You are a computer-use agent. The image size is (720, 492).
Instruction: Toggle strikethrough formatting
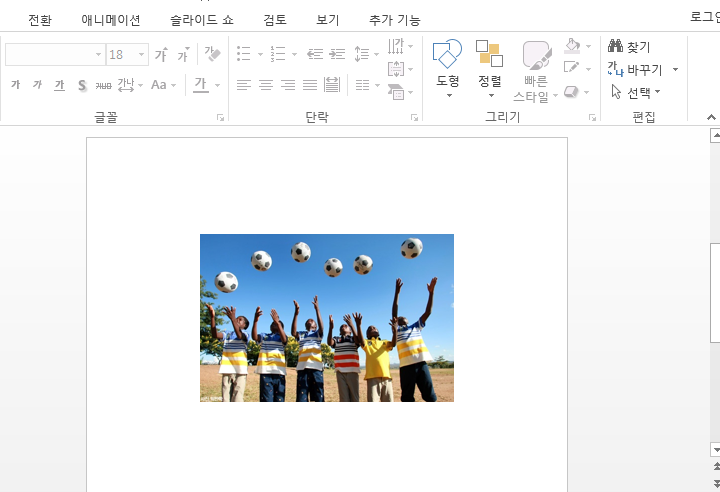click(103, 85)
